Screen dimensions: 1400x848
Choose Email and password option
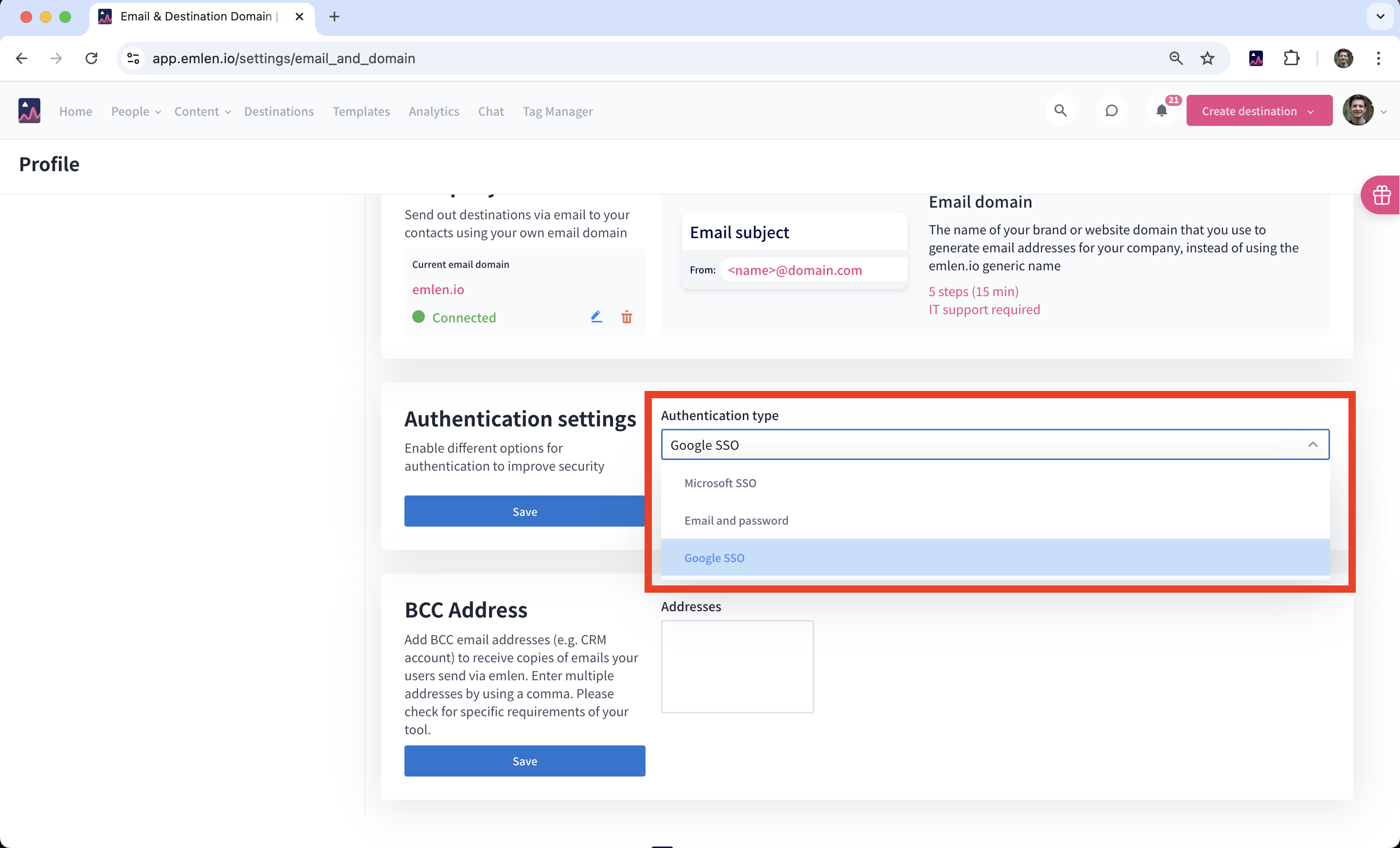click(736, 520)
